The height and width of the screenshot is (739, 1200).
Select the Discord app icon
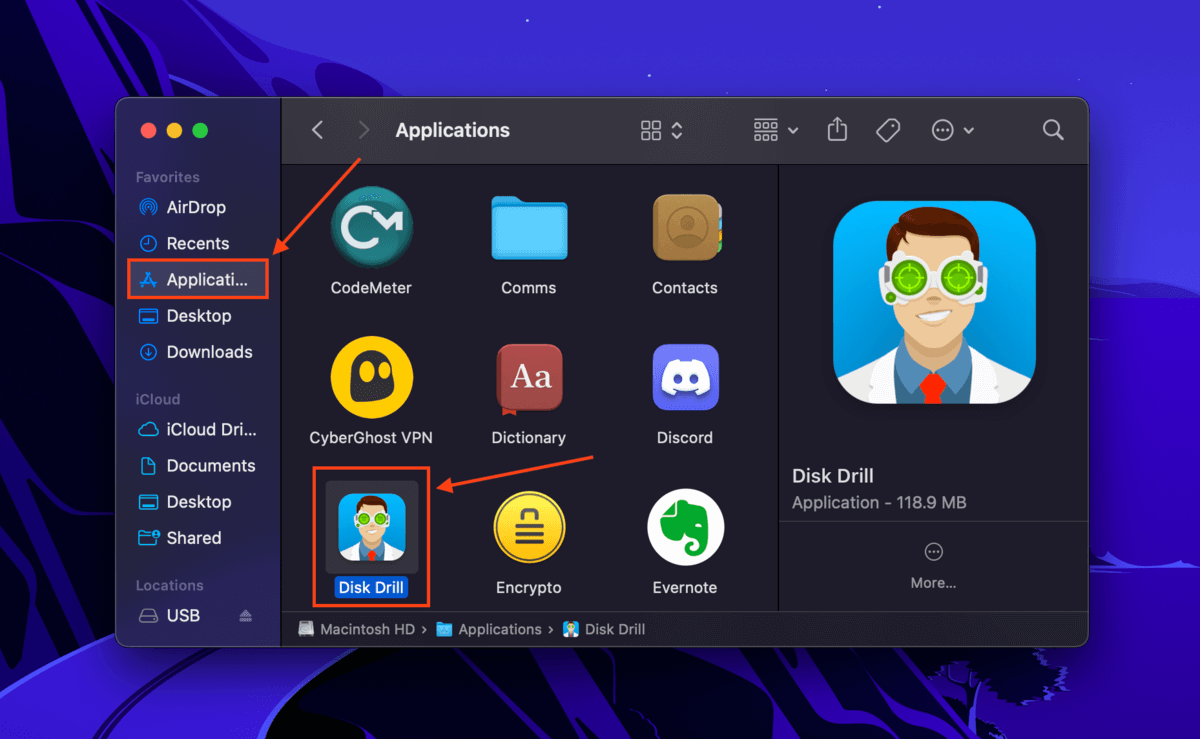point(685,378)
